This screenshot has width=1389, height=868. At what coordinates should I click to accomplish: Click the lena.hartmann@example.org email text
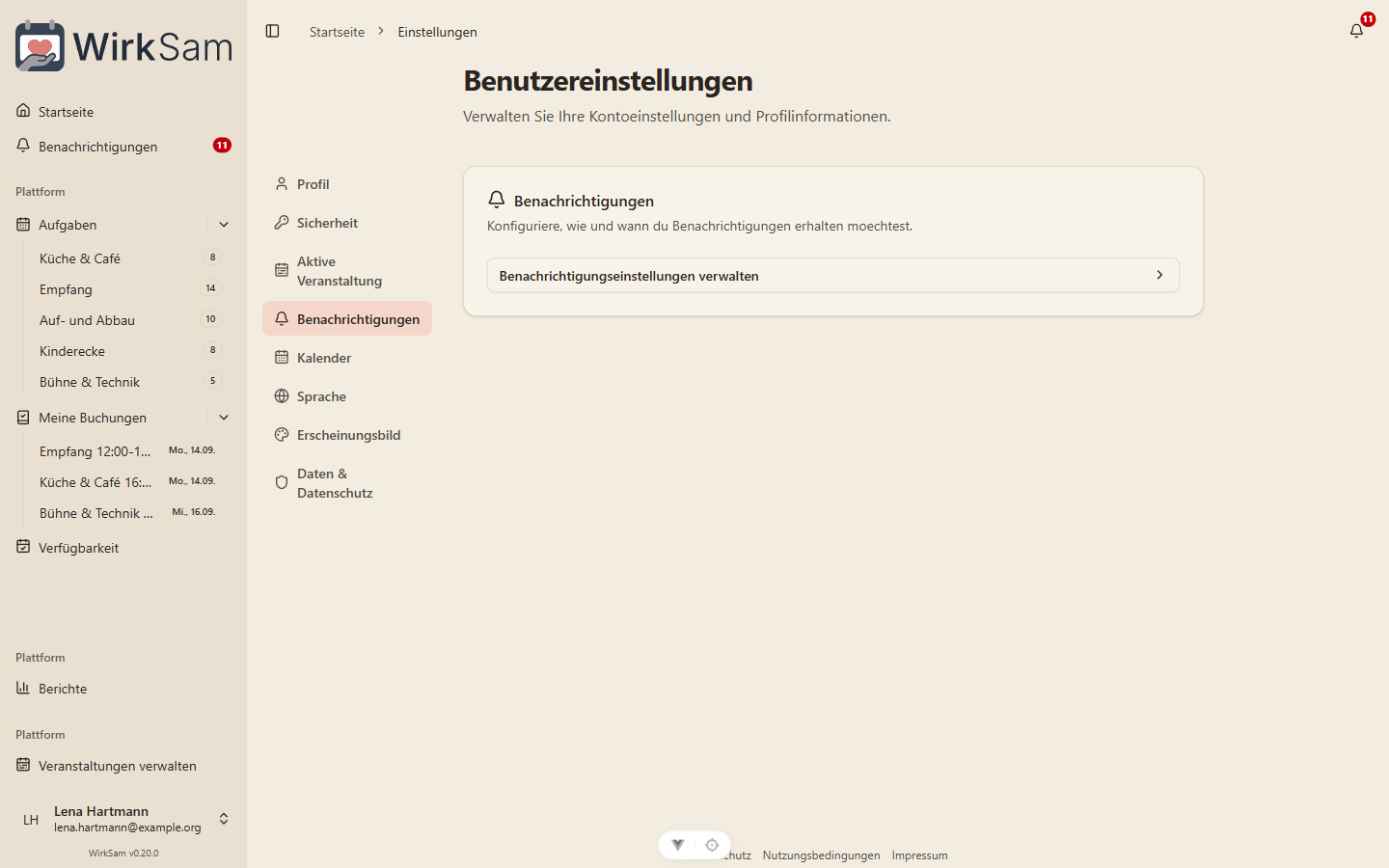127,827
